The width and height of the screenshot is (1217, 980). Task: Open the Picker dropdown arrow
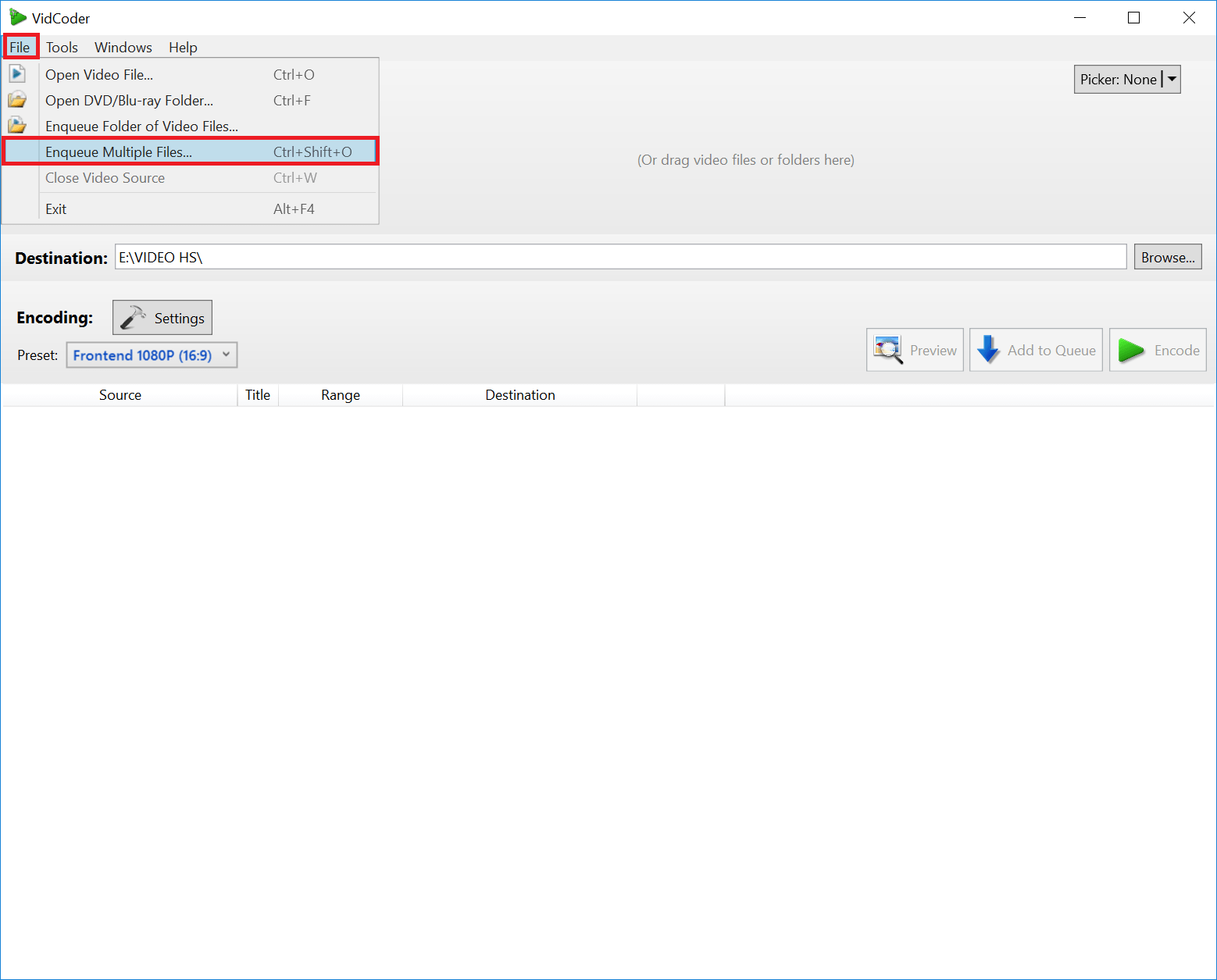coord(1172,79)
